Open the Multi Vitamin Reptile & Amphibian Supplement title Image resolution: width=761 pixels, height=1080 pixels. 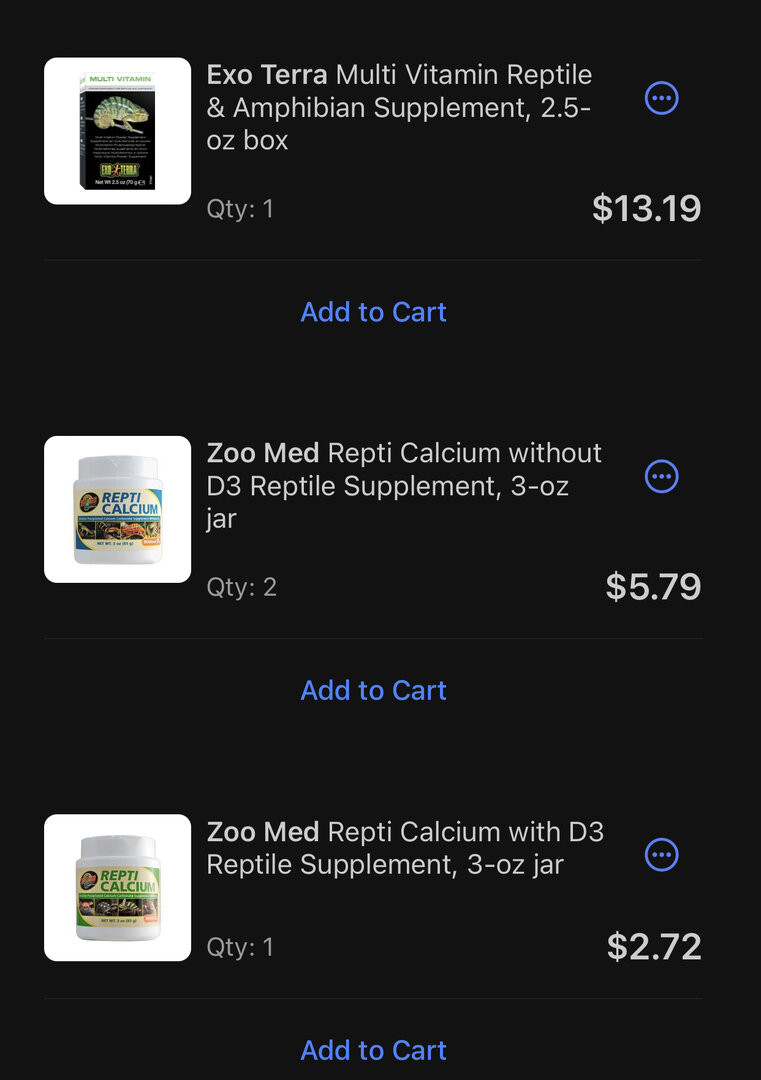(400, 107)
